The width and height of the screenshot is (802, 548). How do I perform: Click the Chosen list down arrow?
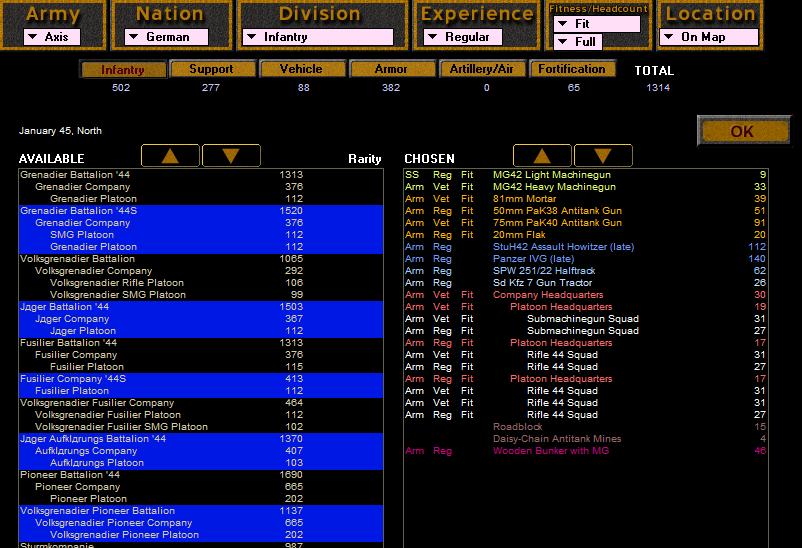[603, 156]
